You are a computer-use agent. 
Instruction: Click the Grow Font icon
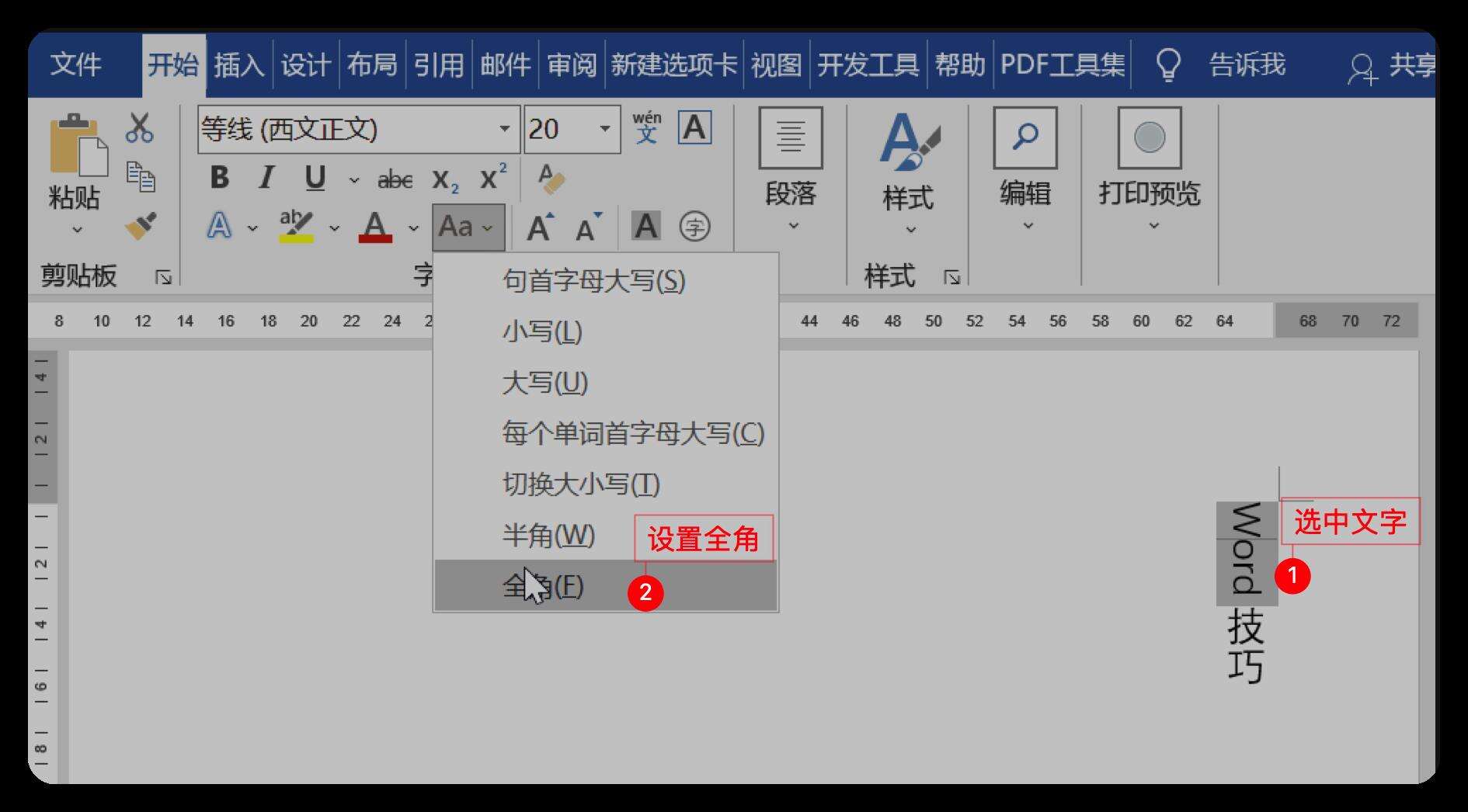tap(540, 227)
